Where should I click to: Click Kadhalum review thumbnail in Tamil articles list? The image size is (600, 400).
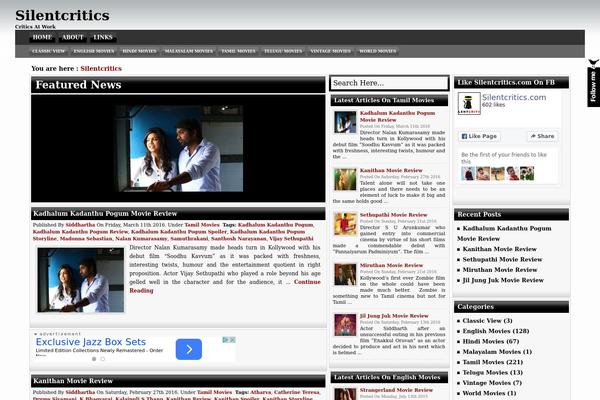point(345,122)
